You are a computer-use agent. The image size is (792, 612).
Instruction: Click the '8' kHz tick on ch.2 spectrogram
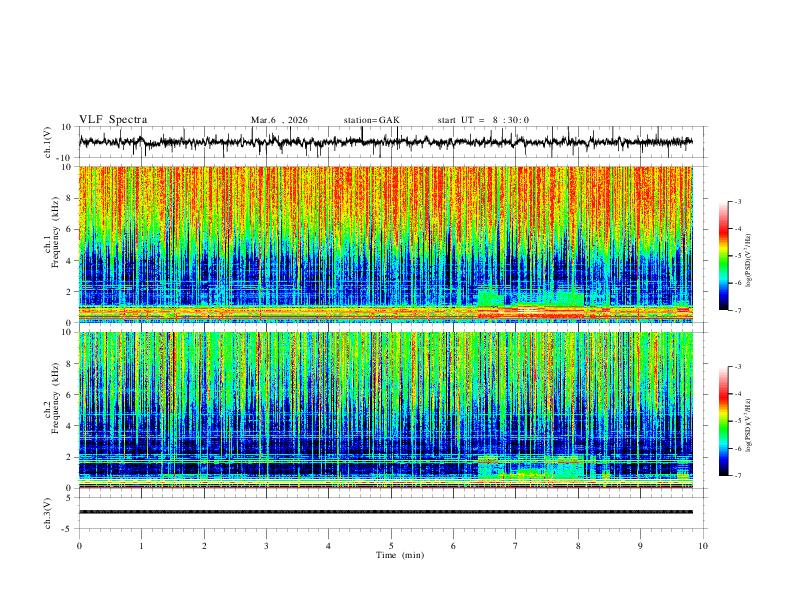coord(69,364)
